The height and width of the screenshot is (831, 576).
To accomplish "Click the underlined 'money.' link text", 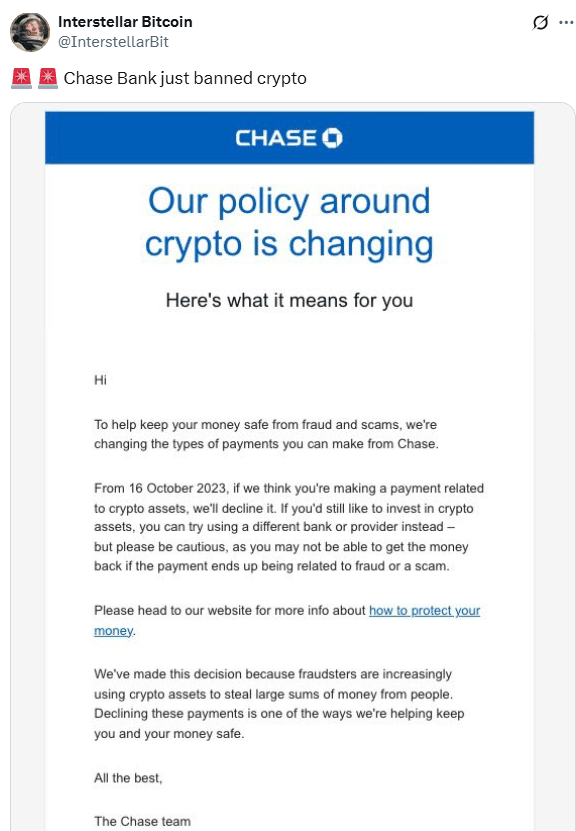I will click(113, 630).
